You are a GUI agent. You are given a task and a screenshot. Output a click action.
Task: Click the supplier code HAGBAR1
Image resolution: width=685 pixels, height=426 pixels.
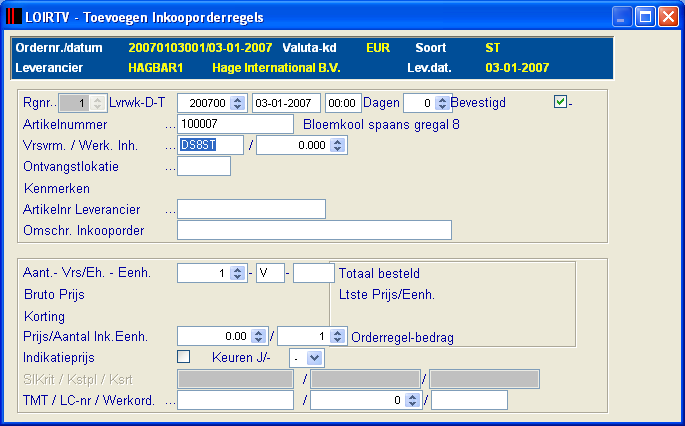tap(156, 68)
